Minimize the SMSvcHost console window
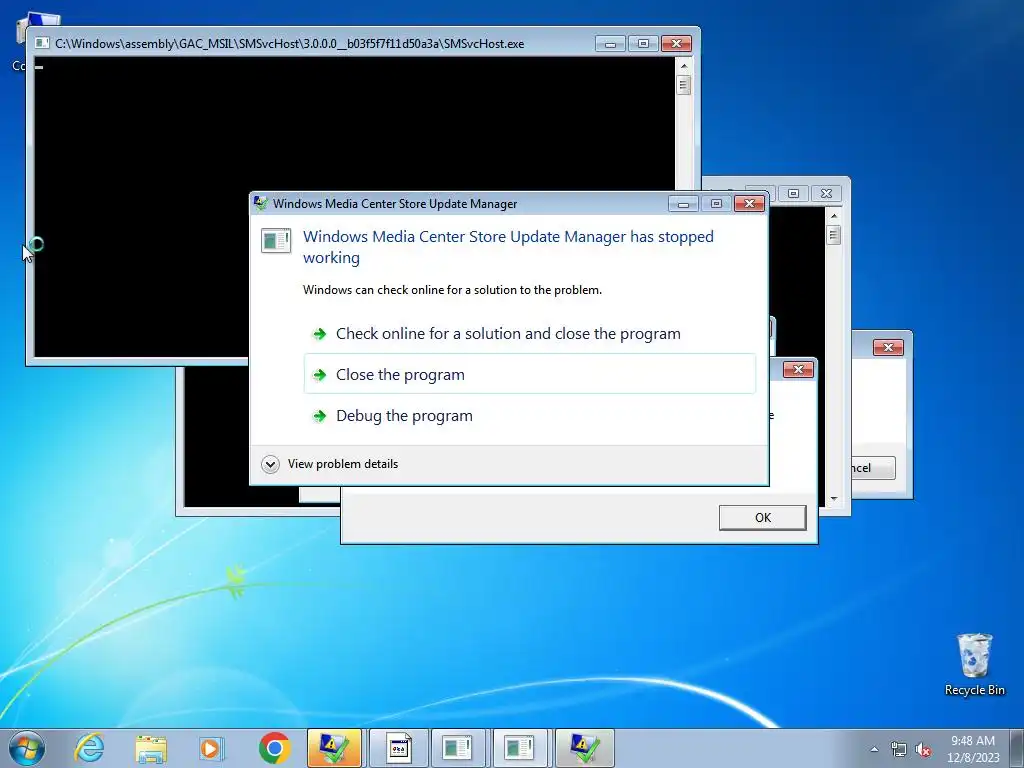 611,44
